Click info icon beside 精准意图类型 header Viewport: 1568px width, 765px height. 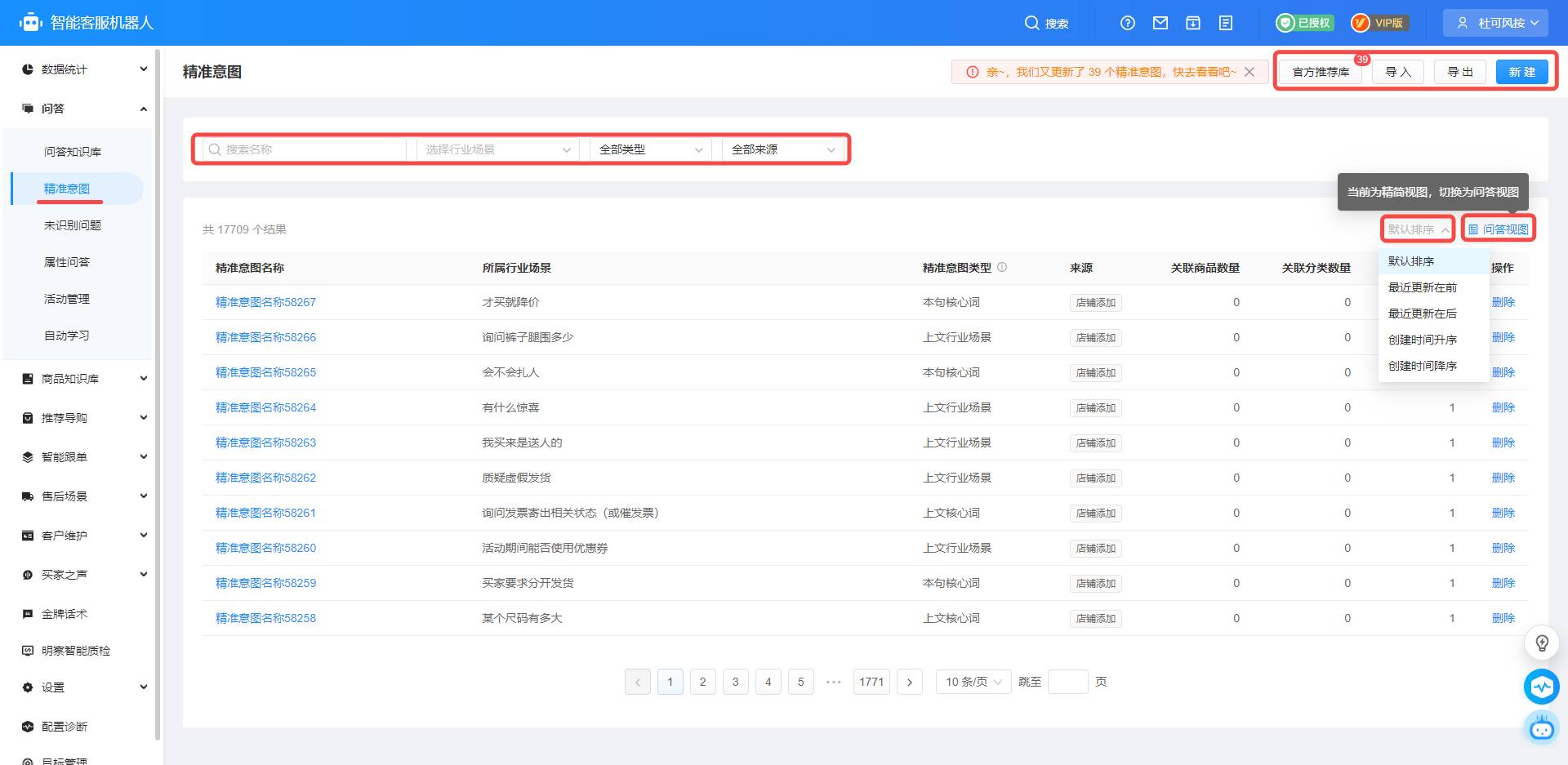(1002, 267)
